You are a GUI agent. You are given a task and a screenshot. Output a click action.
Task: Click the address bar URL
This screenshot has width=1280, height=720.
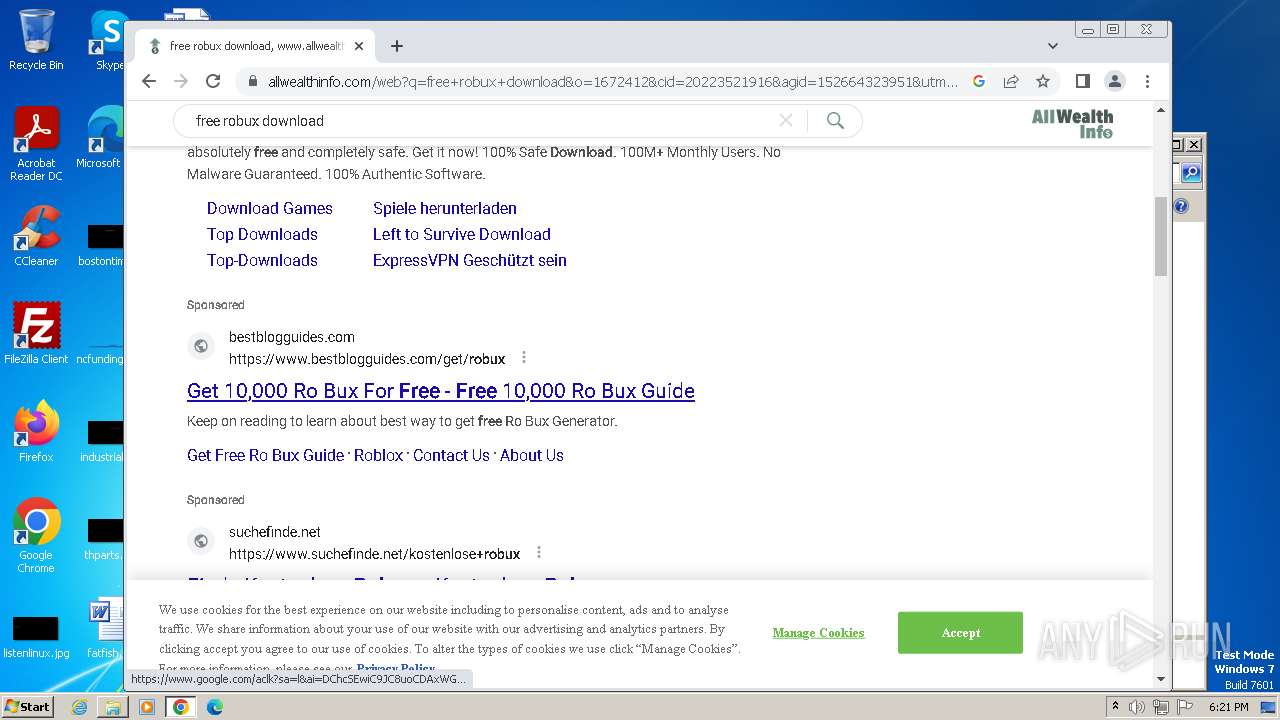pos(612,82)
